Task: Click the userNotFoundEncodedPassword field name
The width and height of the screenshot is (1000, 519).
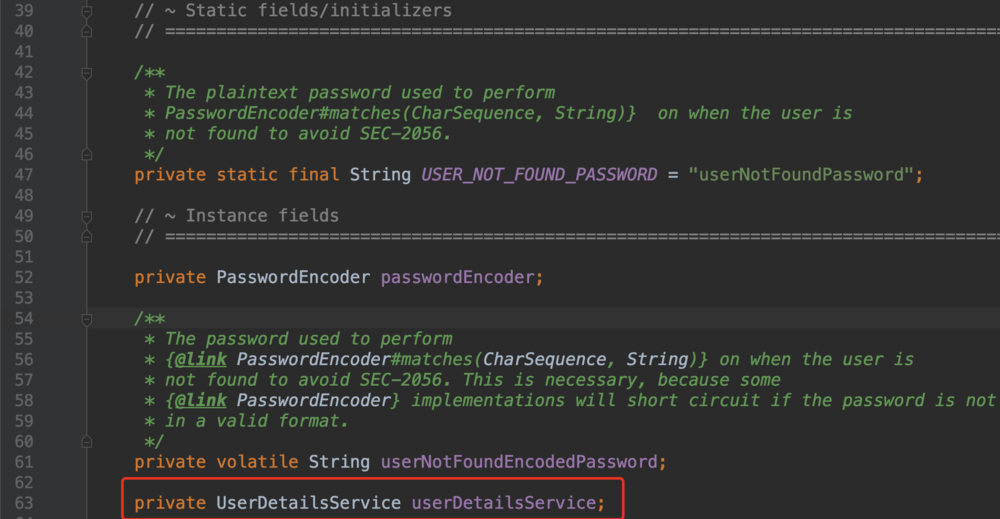Action: [519, 462]
